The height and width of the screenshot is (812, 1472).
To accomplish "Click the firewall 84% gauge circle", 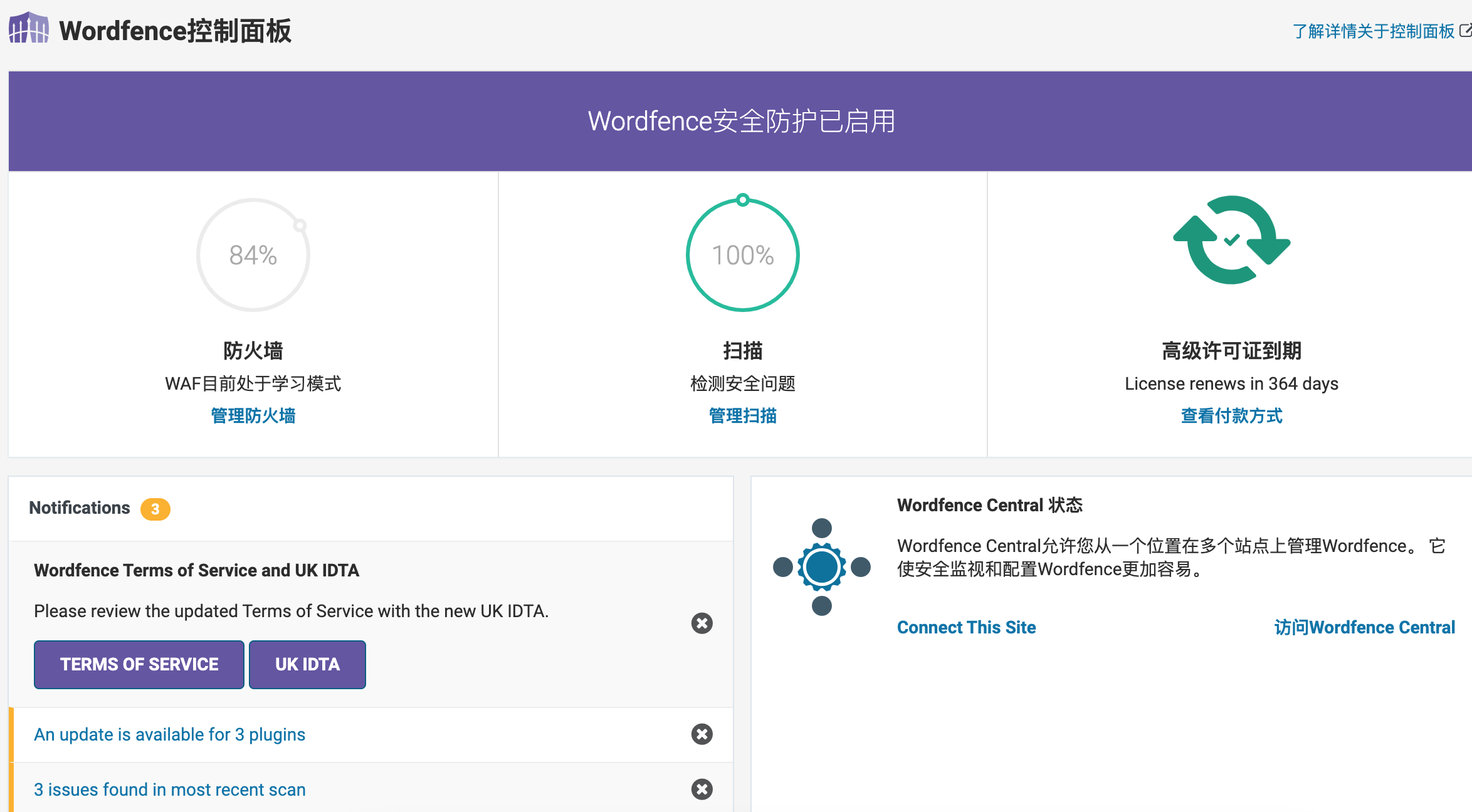I will tap(253, 253).
